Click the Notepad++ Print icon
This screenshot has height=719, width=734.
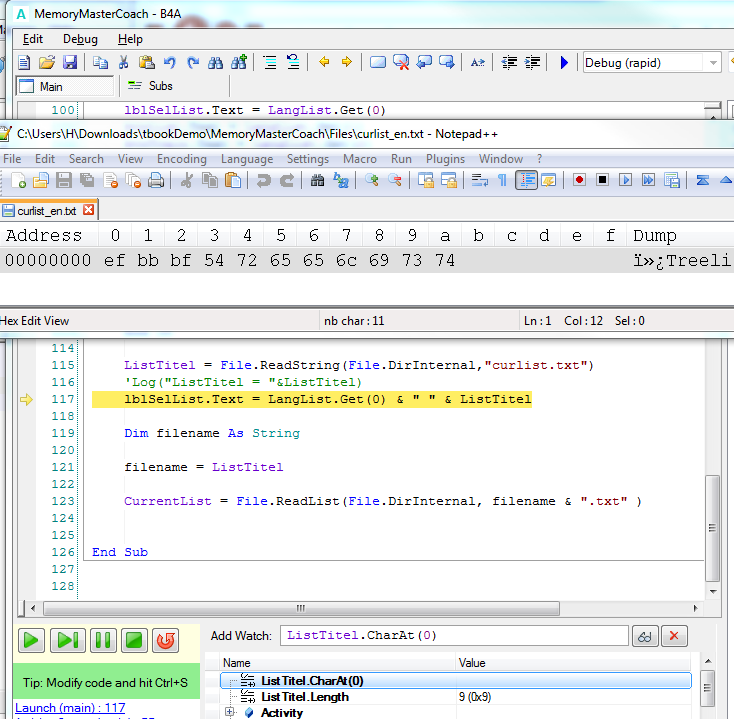coord(156,180)
